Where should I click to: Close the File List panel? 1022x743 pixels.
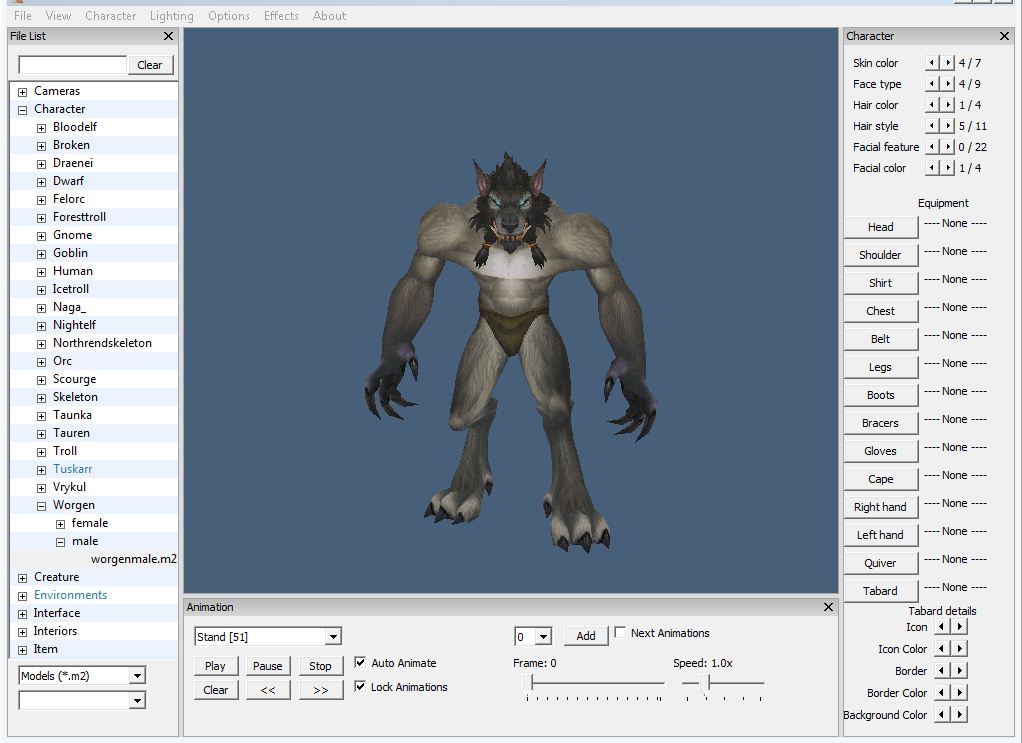168,36
